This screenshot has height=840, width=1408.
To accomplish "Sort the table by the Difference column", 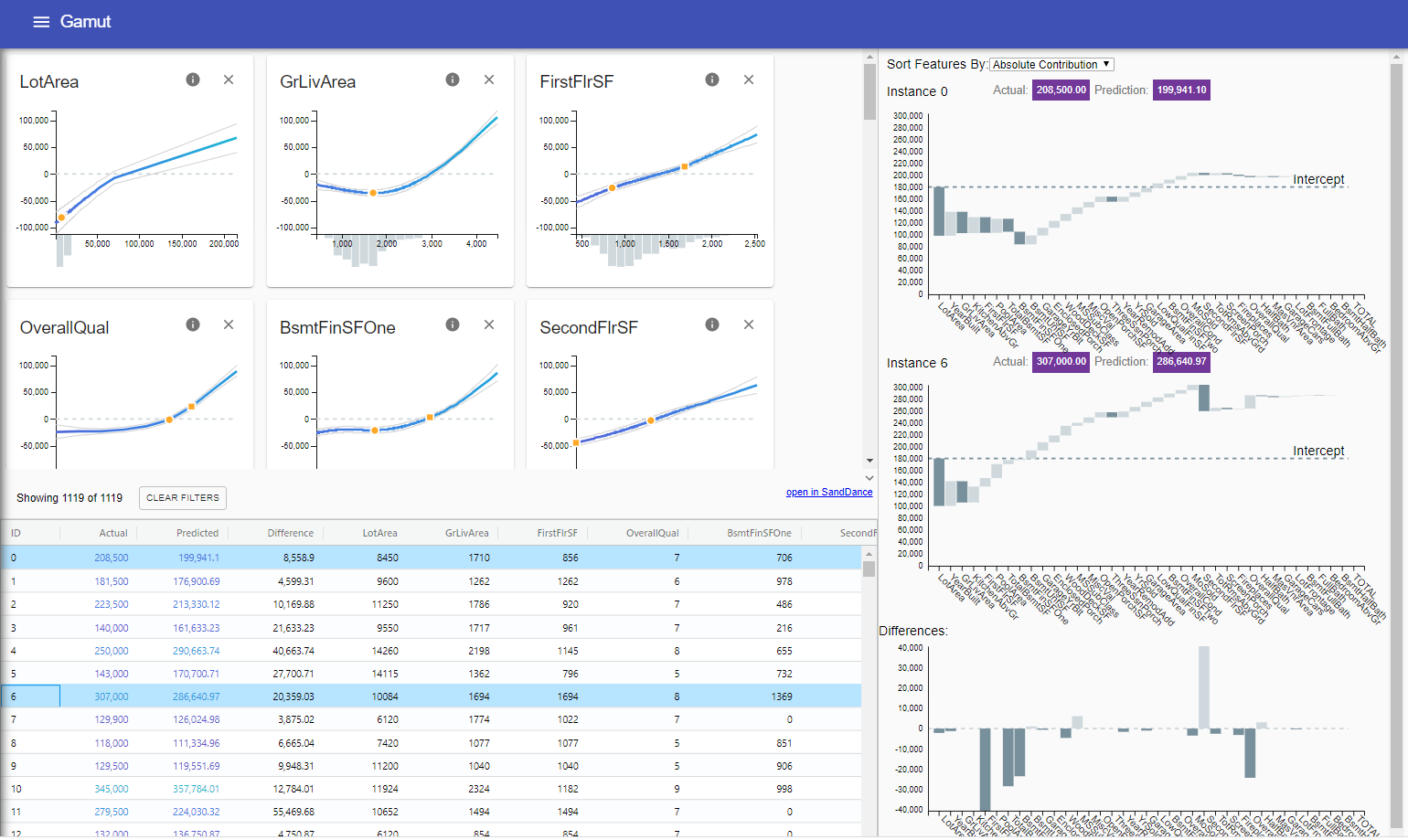I will 290,532.
